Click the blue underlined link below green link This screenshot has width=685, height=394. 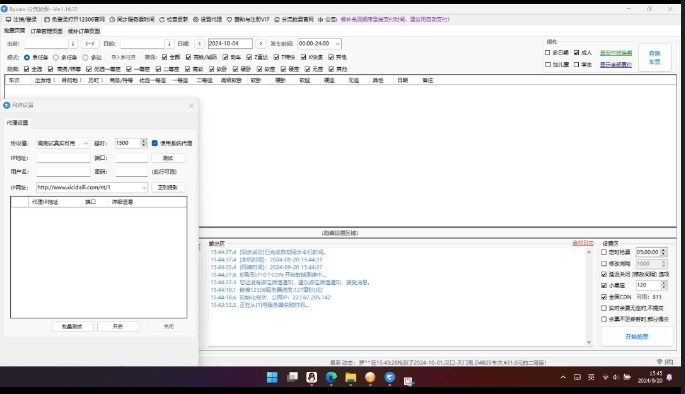[x=616, y=65]
